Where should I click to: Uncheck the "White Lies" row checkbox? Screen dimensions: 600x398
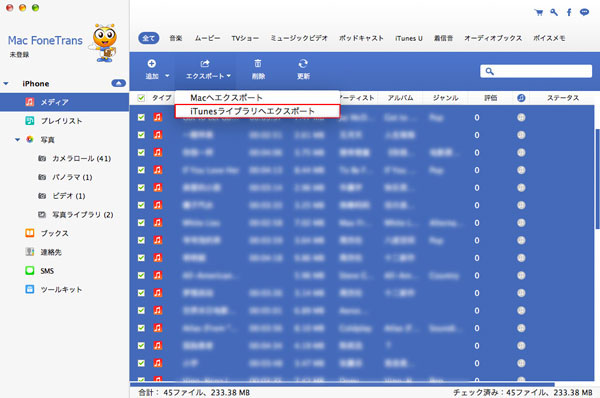tap(141, 223)
